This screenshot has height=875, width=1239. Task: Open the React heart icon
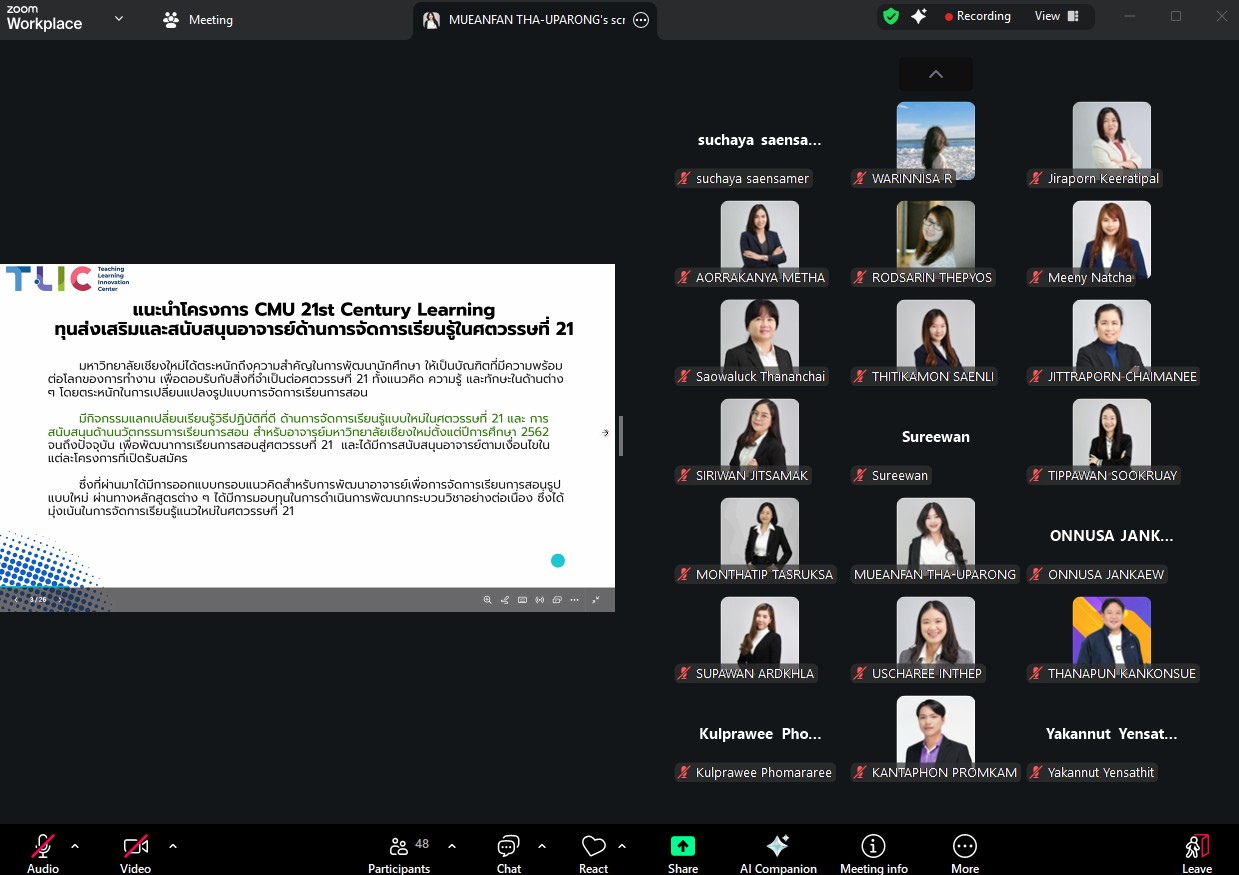coord(593,853)
